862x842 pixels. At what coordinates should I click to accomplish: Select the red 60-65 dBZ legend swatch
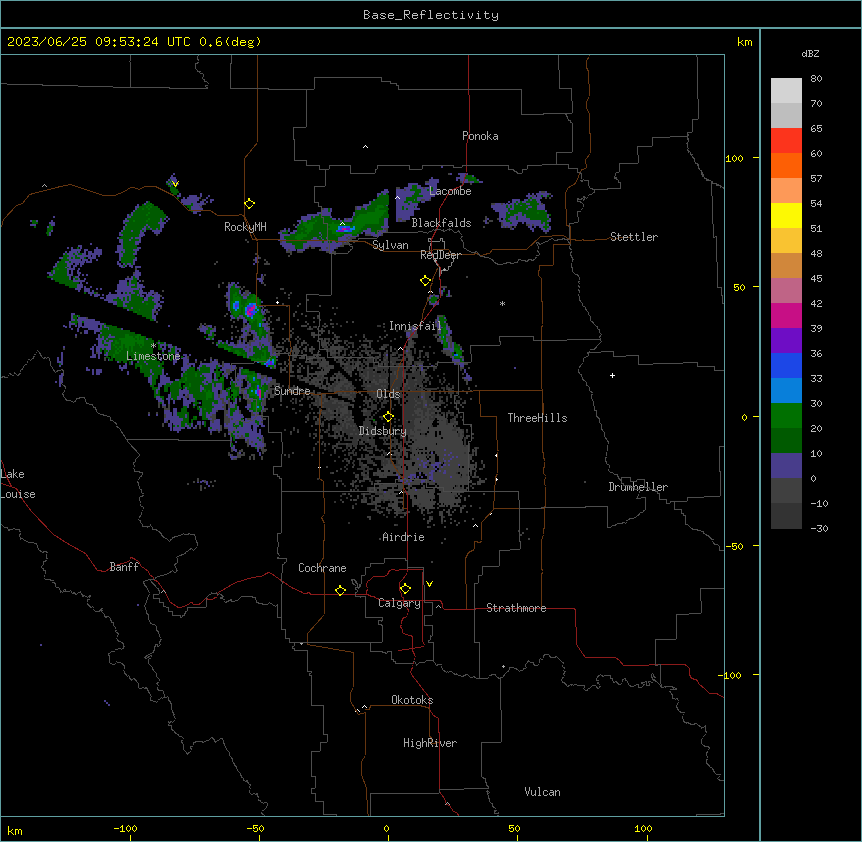pyautogui.click(x=786, y=141)
